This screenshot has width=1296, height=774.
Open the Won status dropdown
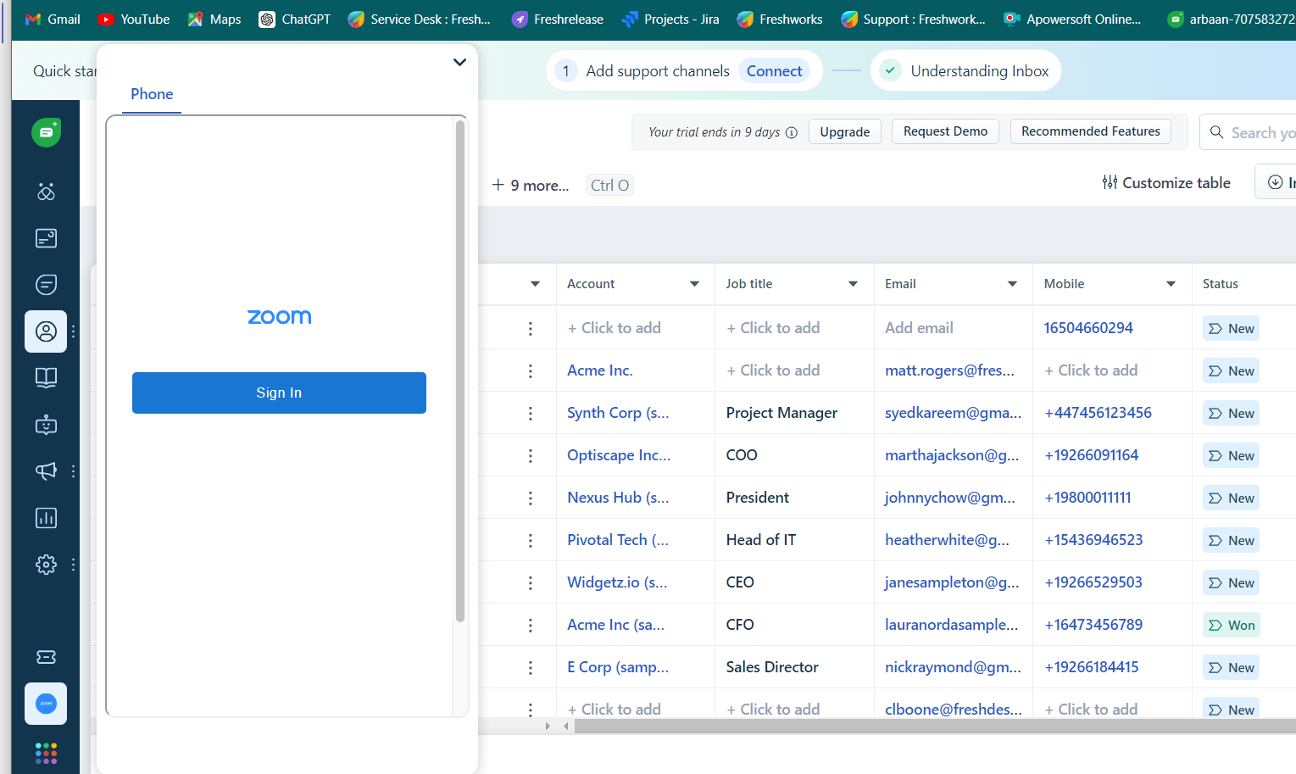[1231, 625]
